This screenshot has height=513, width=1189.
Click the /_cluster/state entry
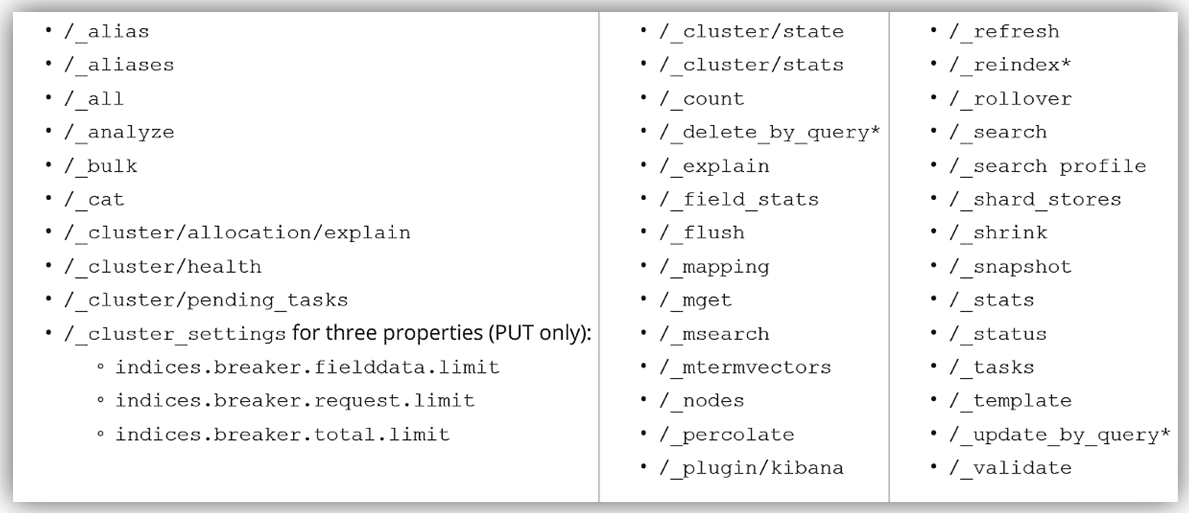click(751, 31)
